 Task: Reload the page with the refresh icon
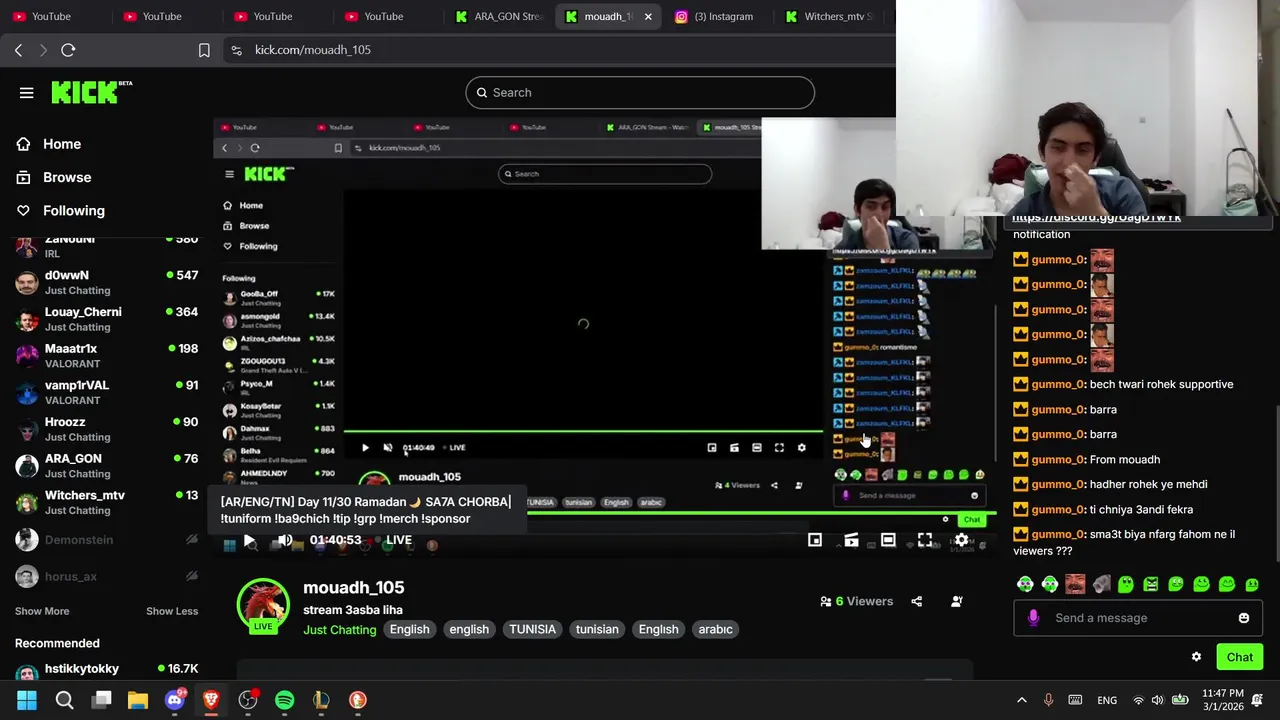click(x=68, y=50)
